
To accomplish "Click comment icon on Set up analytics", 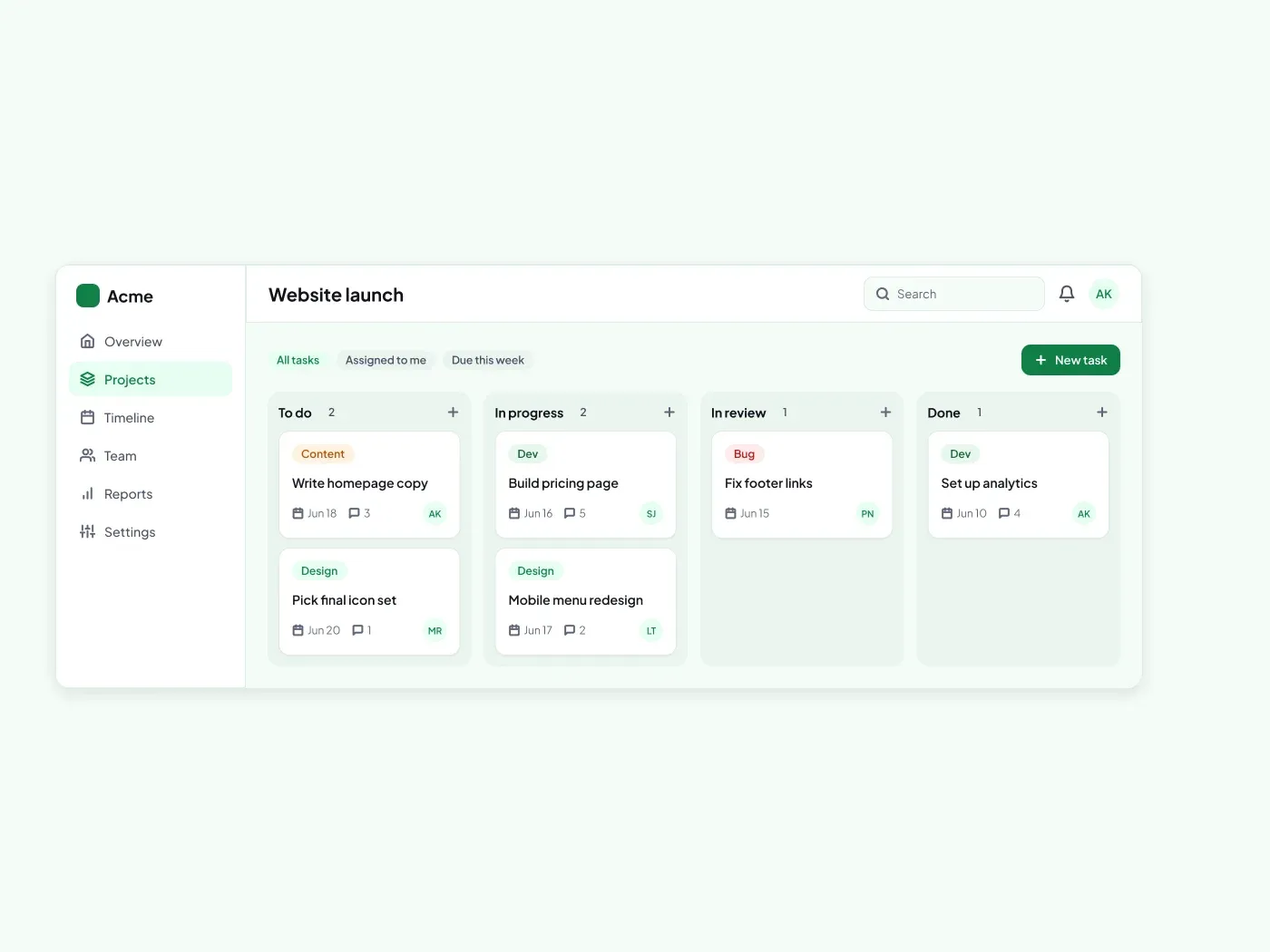I will (x=1004, y=513).
